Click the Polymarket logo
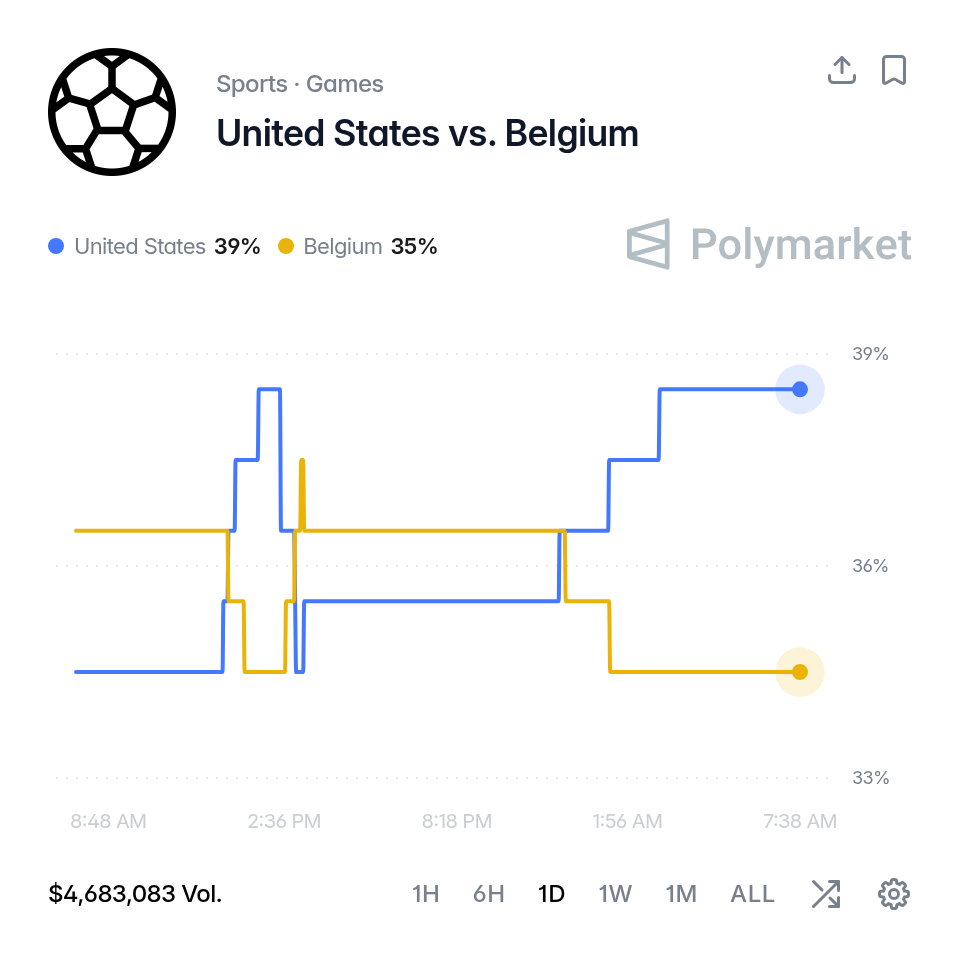Viewport: 960px width, 960px height. [x=769, y=244]
